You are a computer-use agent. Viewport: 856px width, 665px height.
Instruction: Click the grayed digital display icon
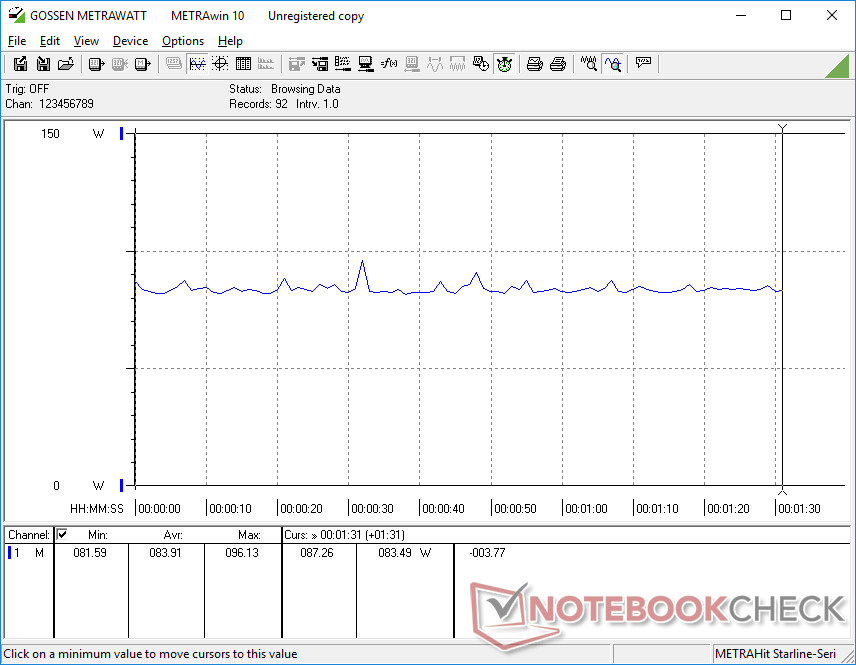click(174, 64)
